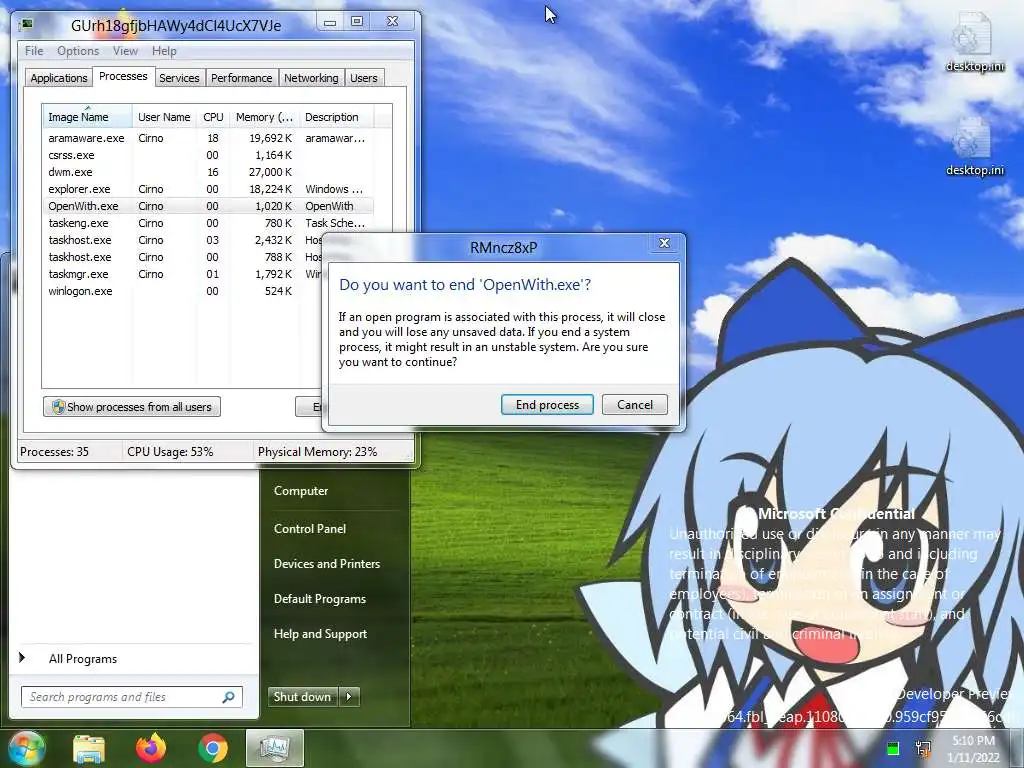Switch to the Applications tab
The image size is (1024, 768).
point(58,78)
